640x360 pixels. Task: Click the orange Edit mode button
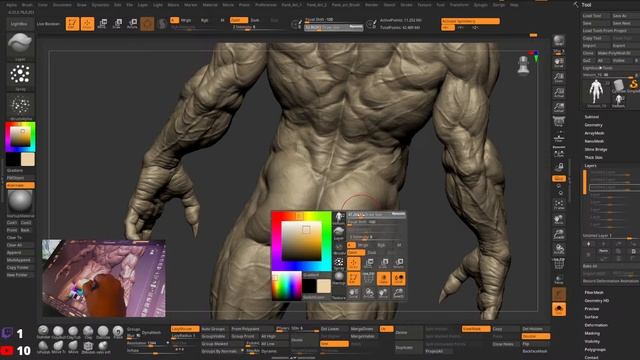point(72,24)
